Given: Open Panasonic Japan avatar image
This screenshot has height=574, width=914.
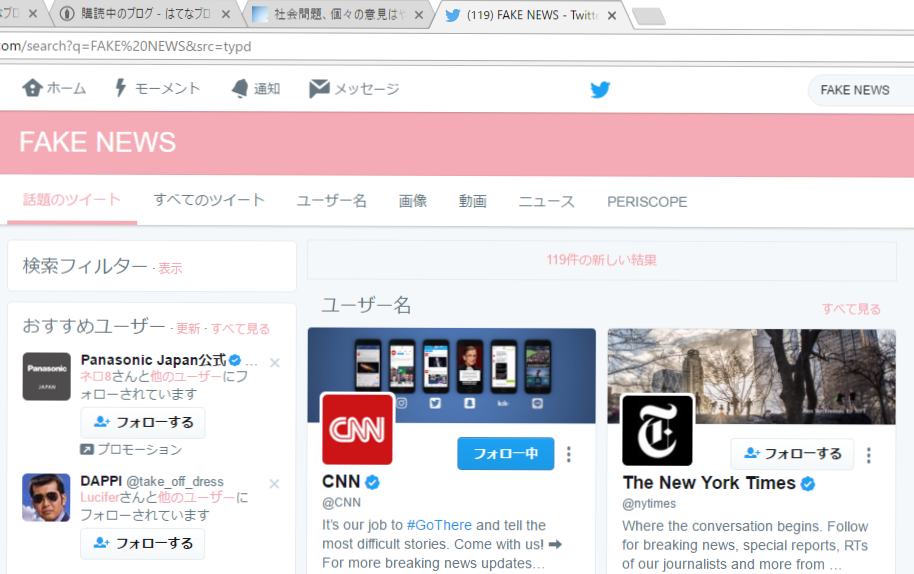Looking at the screenshot, I should click(x=47, y=376).
